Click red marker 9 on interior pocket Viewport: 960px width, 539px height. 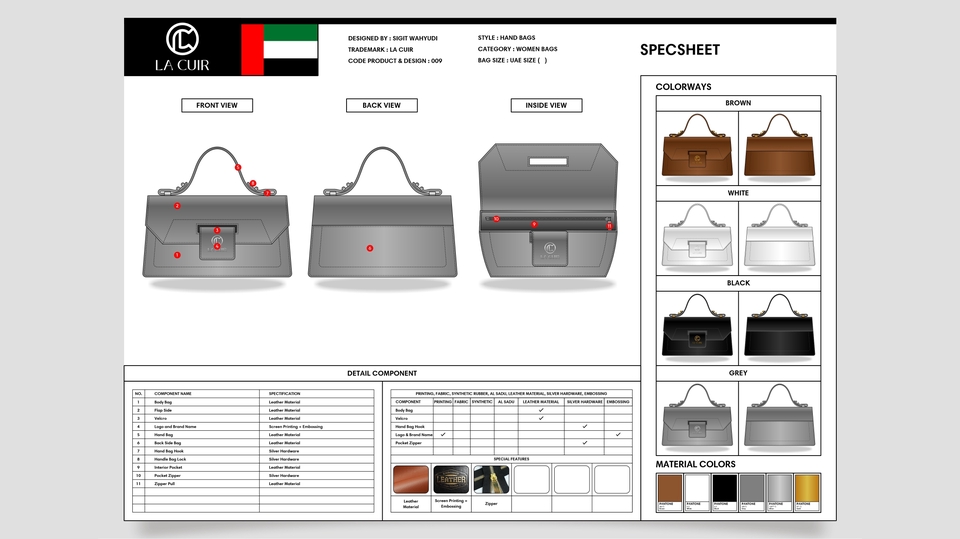534,224
